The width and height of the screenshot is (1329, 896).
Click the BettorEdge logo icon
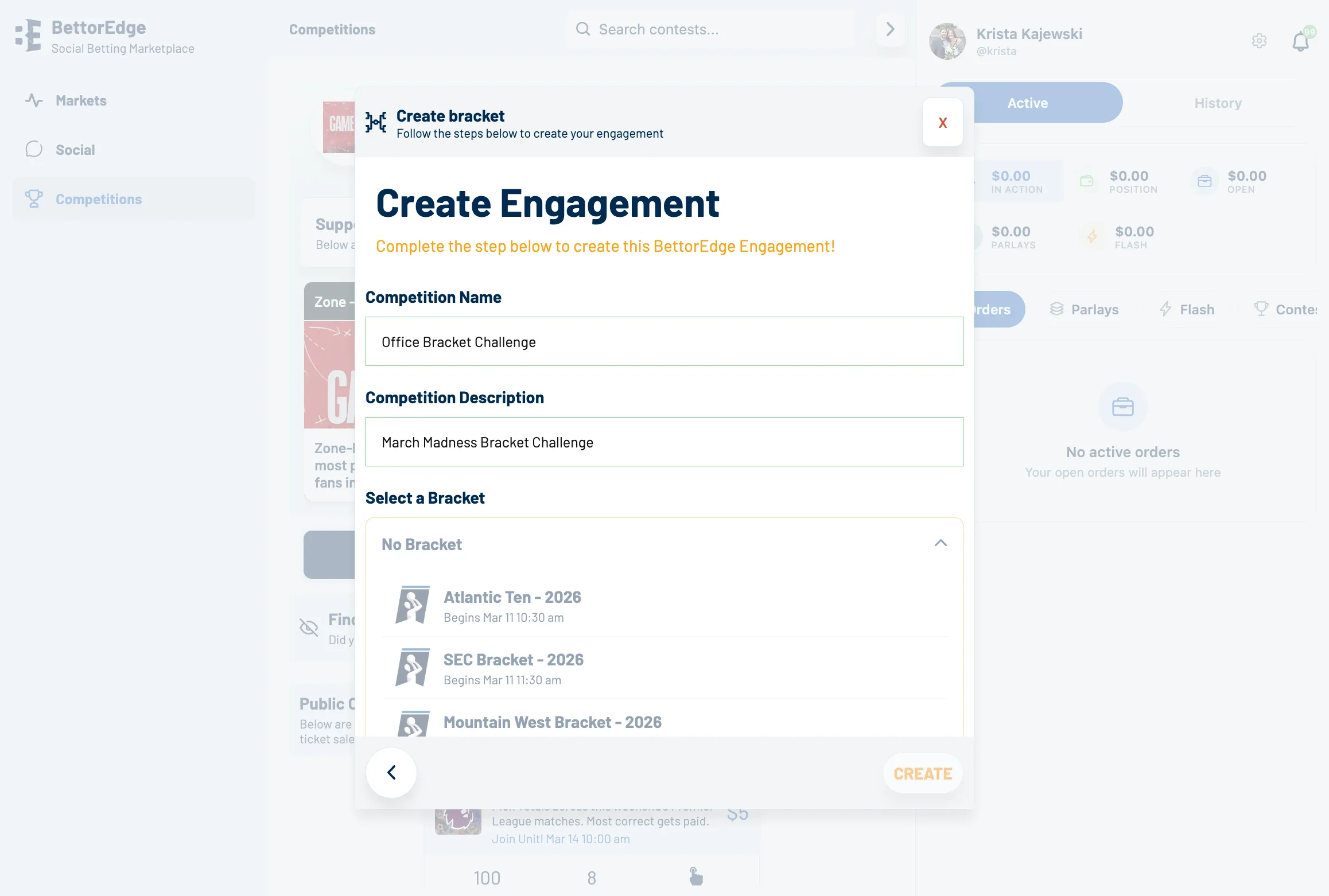(28, 35)
